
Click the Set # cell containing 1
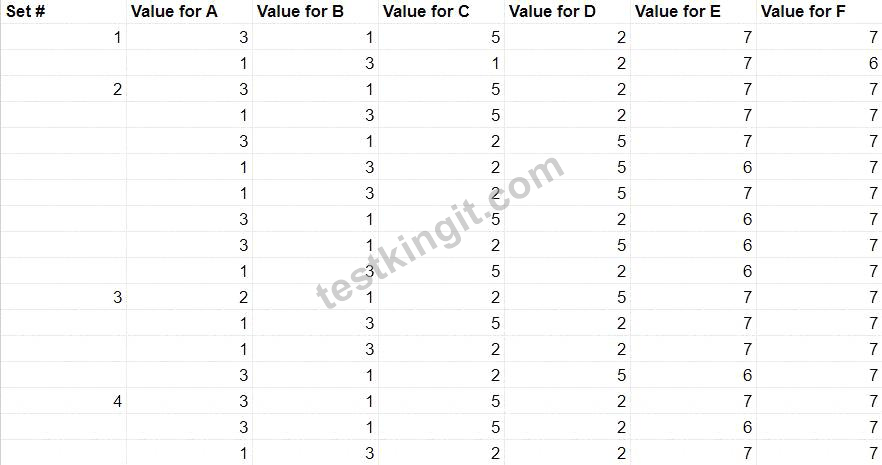click(63, 37)
